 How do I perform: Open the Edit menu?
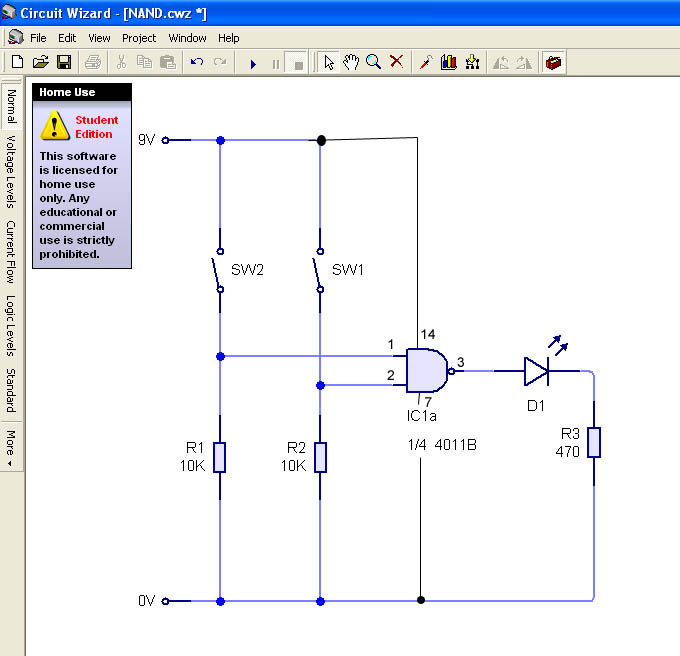[67, 38]
